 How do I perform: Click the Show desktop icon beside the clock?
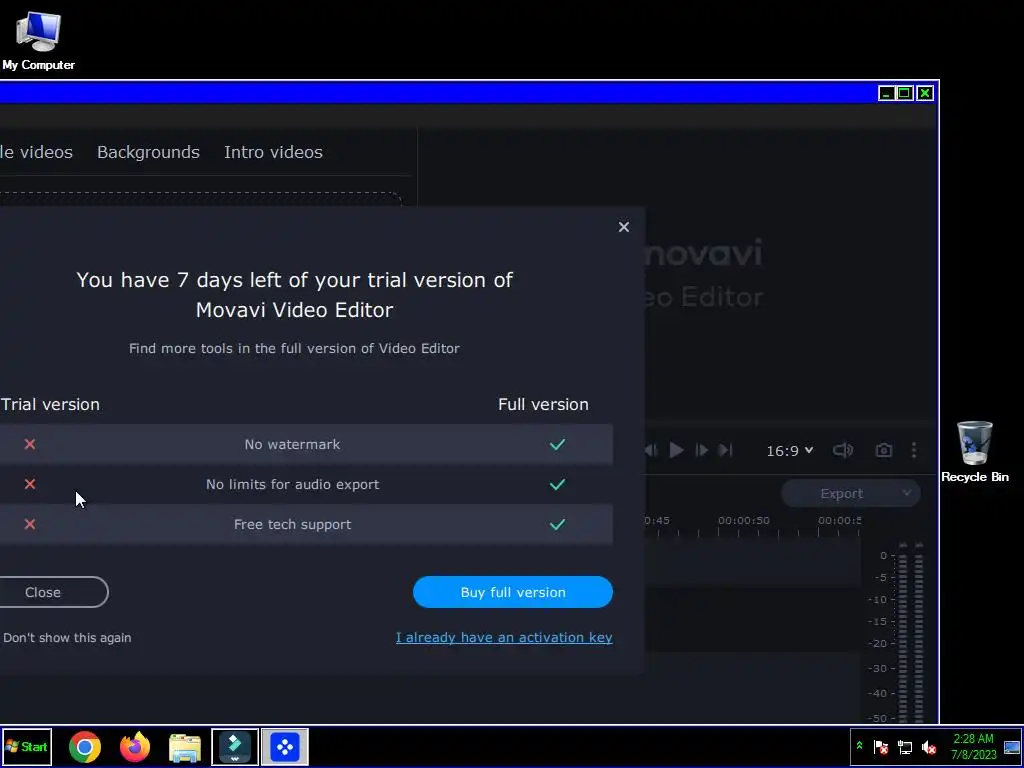pyautogui.click(x=1012, y=746)
